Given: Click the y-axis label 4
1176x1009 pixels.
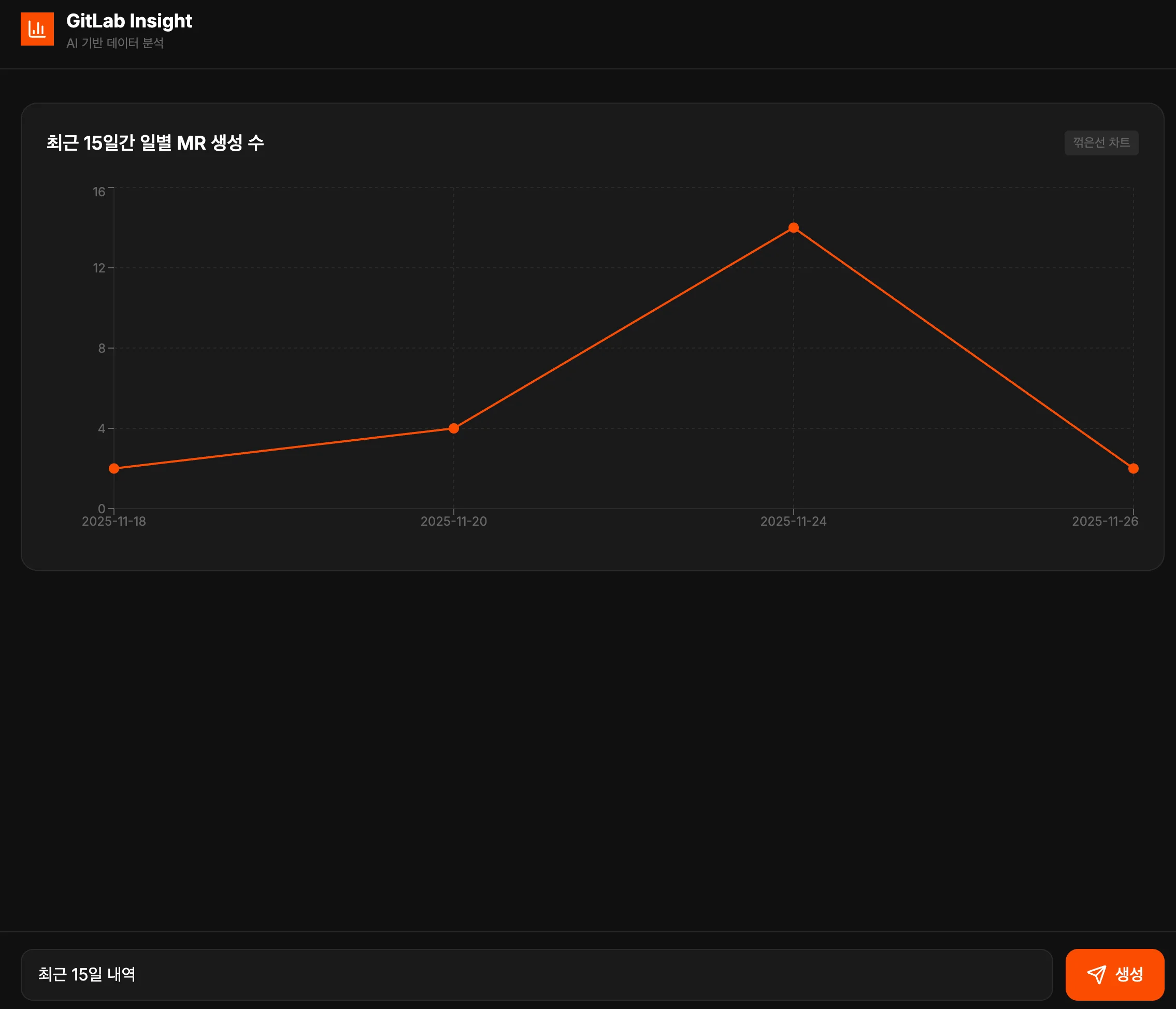Looking at the screenshot, I should pos(102,428).
